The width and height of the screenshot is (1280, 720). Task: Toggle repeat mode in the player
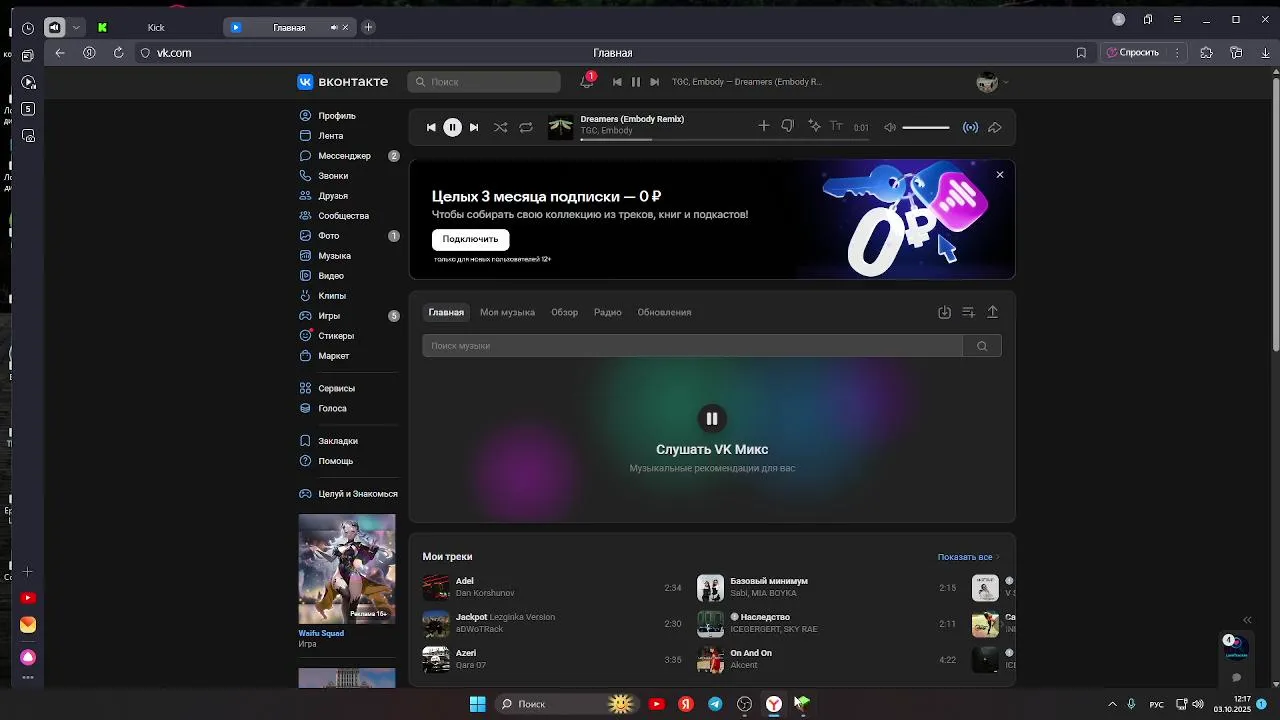[x=526, y=127]
